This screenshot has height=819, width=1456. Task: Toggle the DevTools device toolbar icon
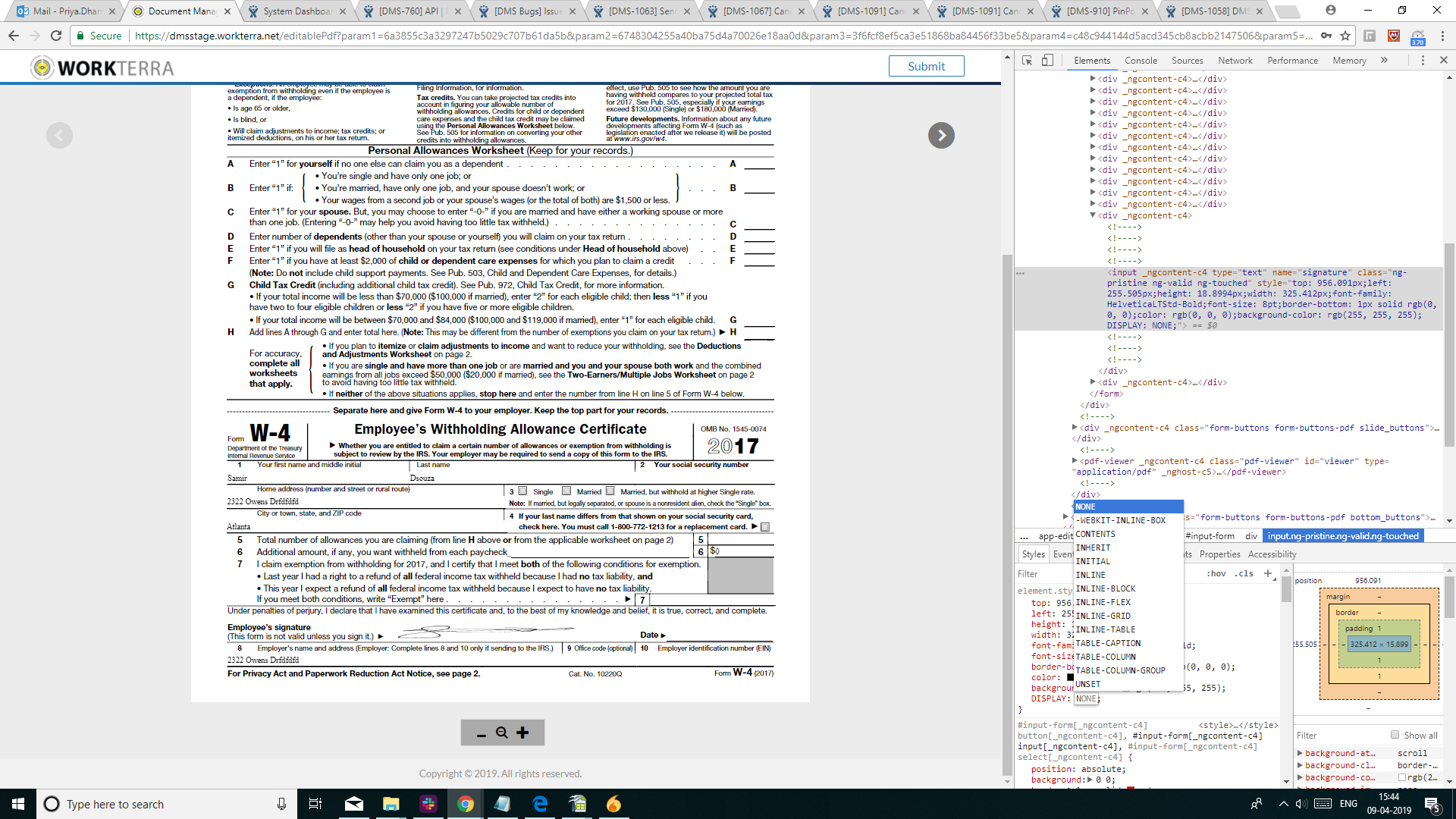coord(1047,61)
